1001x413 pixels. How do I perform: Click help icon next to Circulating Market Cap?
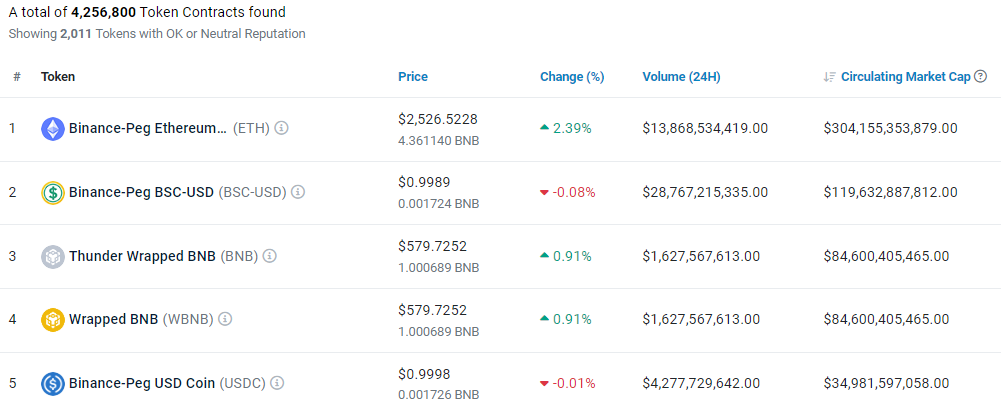pyautogui.click(x=981, y=77)
